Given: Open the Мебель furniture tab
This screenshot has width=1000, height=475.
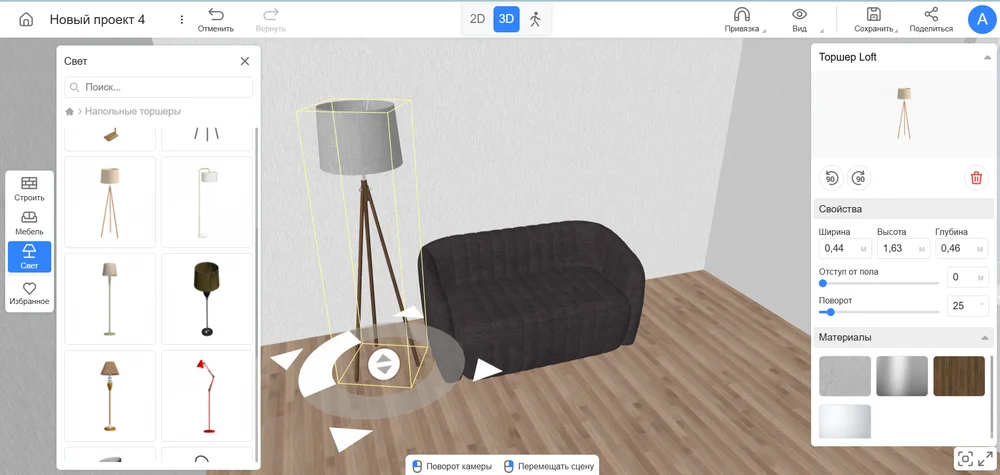Looking at the screenshot, I should [29, 223].
